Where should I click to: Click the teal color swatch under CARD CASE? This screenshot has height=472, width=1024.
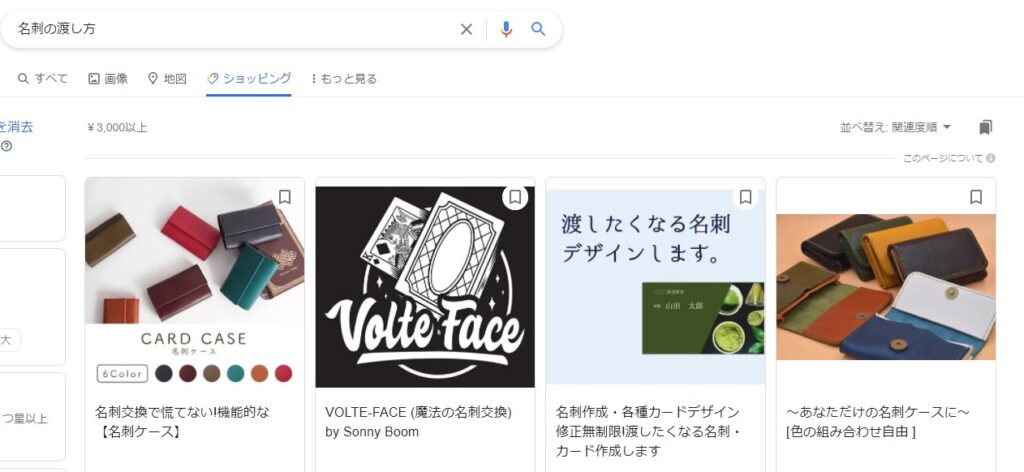point(235,373)
